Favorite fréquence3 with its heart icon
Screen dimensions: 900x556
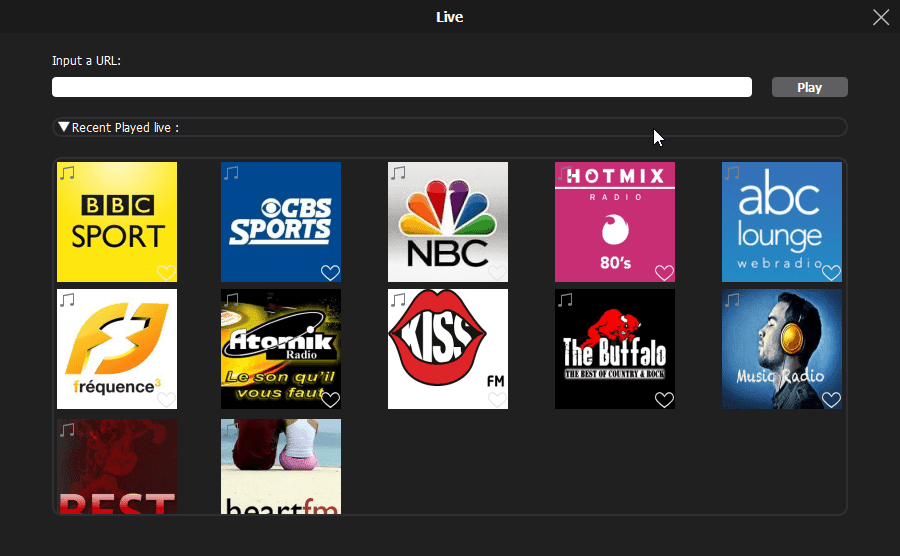(166, 399)
